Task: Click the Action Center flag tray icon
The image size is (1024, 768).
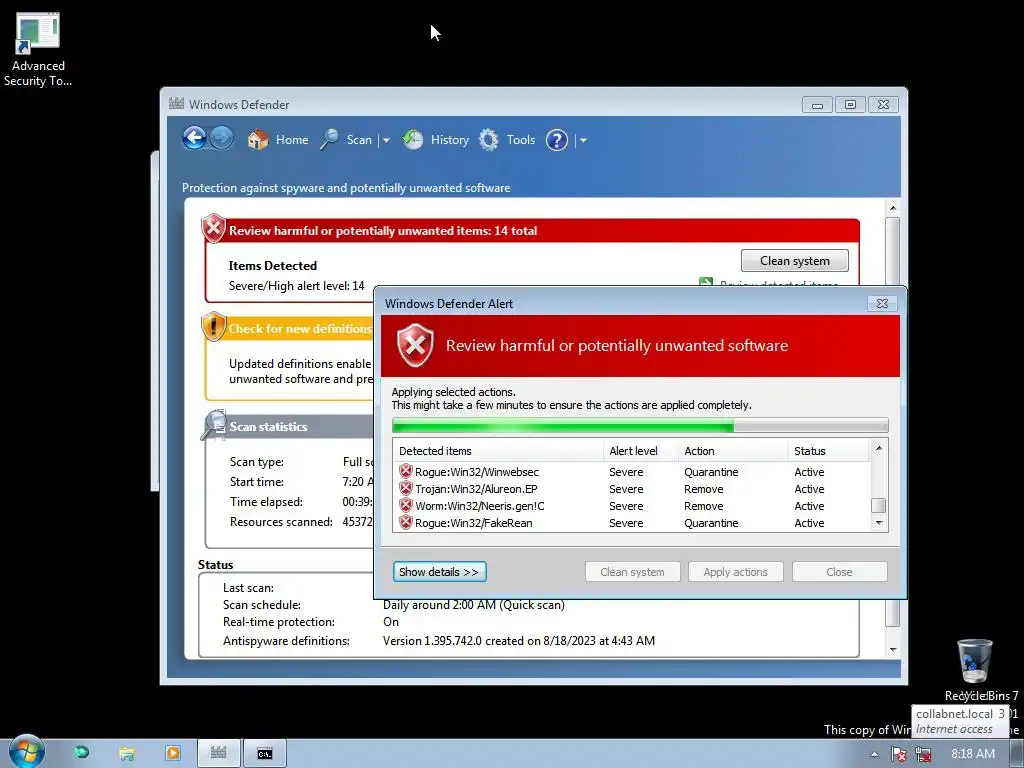Action: point(899,754)
